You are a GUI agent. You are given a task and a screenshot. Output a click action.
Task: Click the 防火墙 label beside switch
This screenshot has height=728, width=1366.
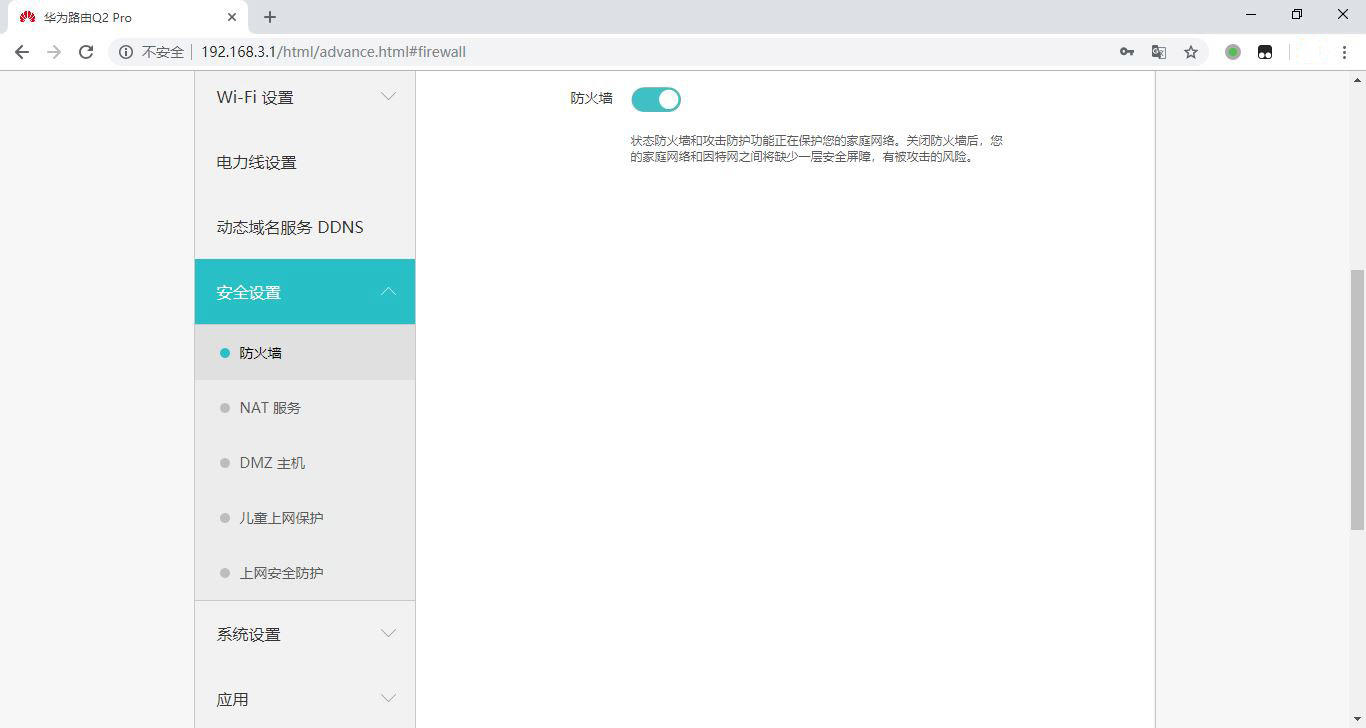click(x=591, y=98)
